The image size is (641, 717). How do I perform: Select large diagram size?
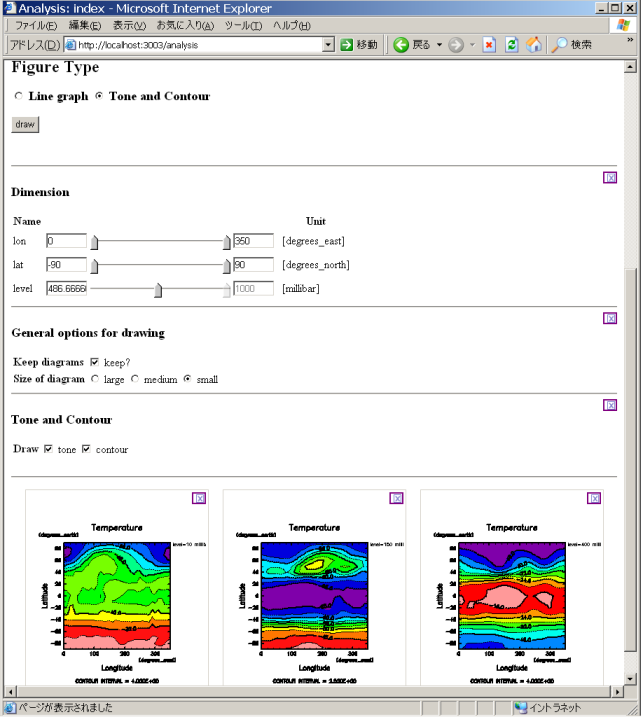[x=95, y=379]
